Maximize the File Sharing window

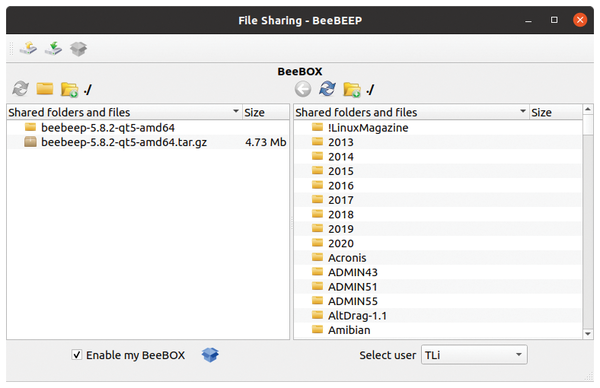pos(554,20)
